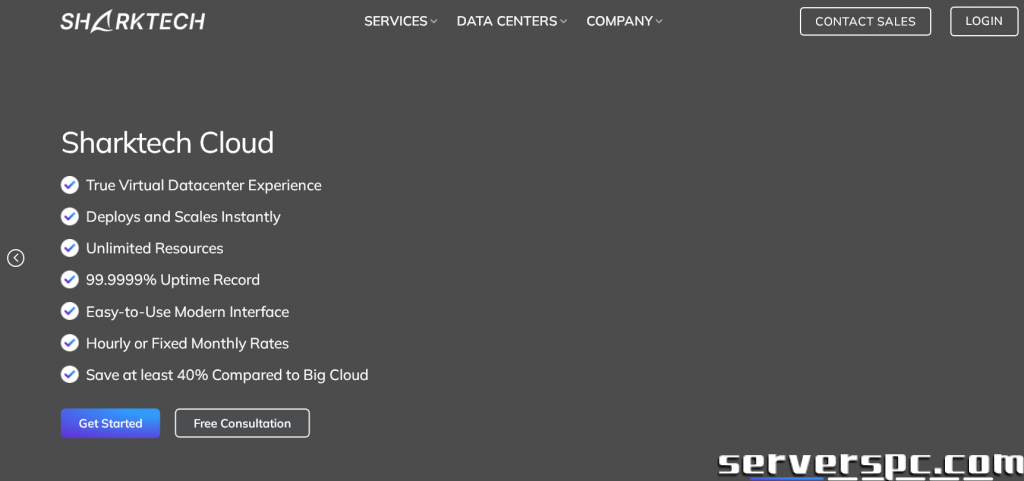This screenshot has height=481, width=1024.
Task: Click checkmark icon beside True Virtual Datacenter Experience
Action: point(70,185)
